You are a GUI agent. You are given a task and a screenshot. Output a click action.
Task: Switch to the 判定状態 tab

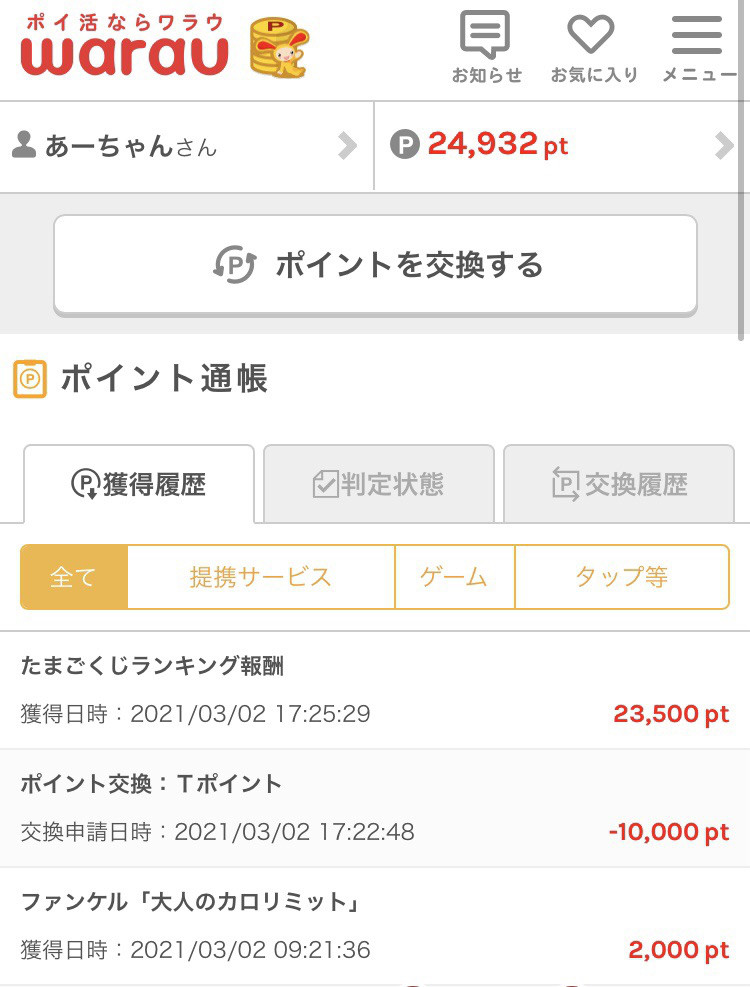(378, 484)
